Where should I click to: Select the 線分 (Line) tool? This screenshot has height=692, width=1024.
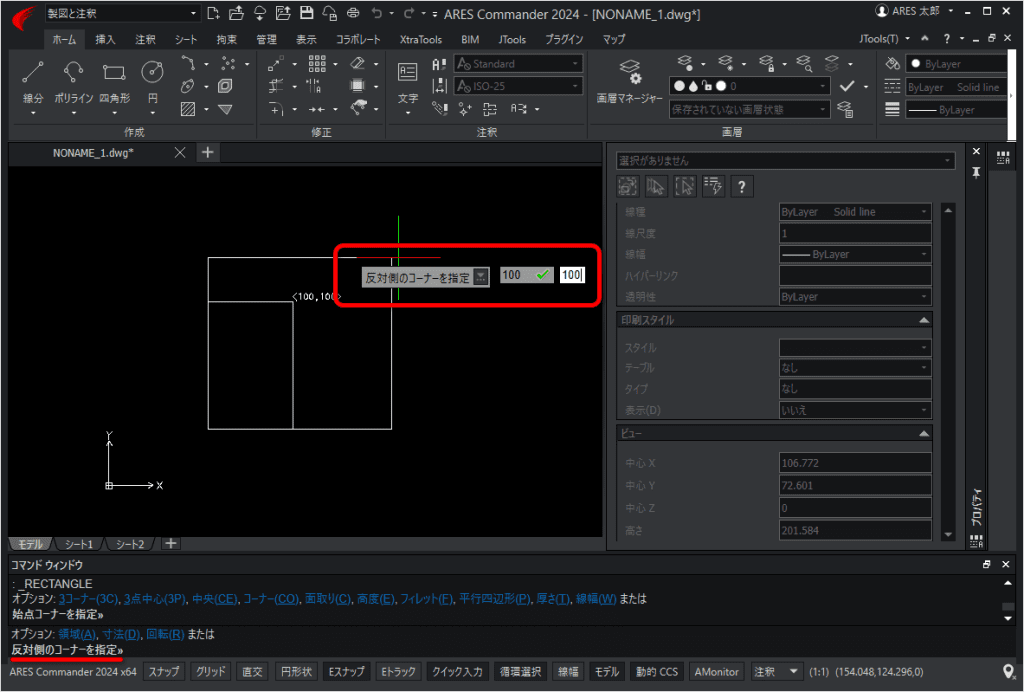click(x=33, y=82)
